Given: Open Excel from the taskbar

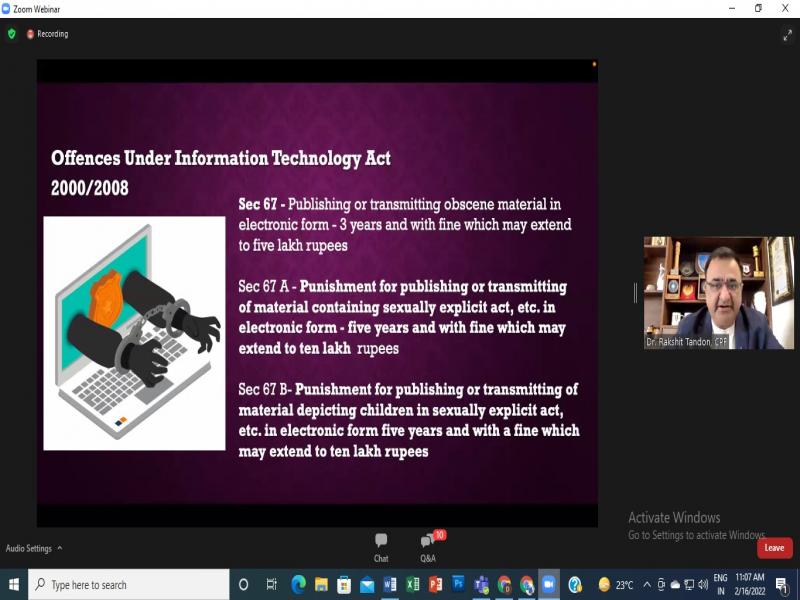Looking at the screenshot, I should 413,585.
